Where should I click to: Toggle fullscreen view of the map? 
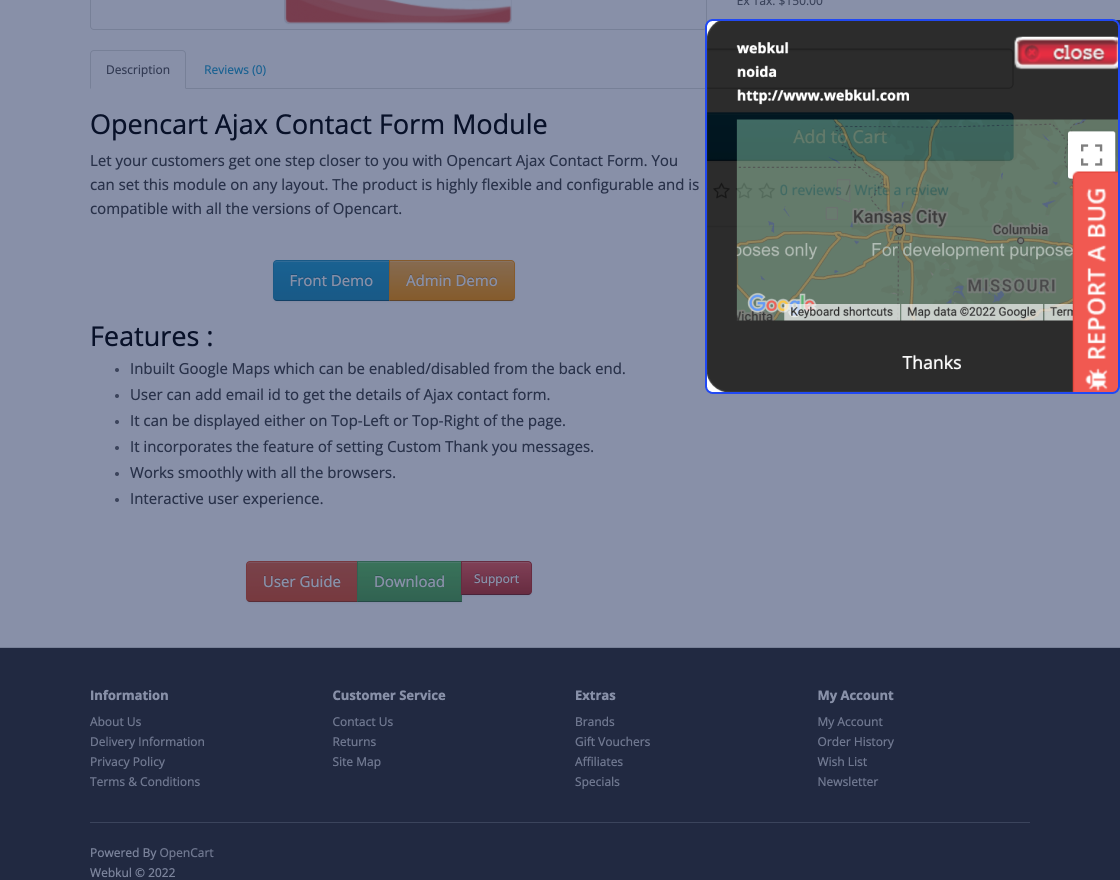pos(1091,154)
